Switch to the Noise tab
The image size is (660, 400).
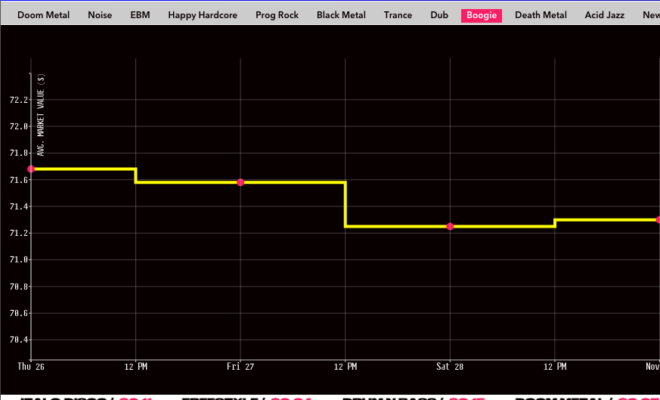(100, 15)
